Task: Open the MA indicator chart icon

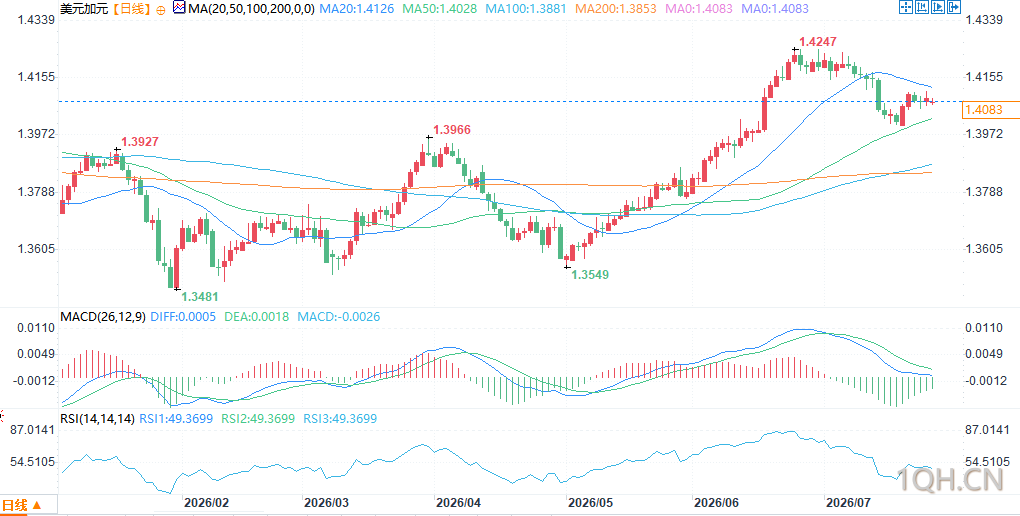Action: pos(178,8)
